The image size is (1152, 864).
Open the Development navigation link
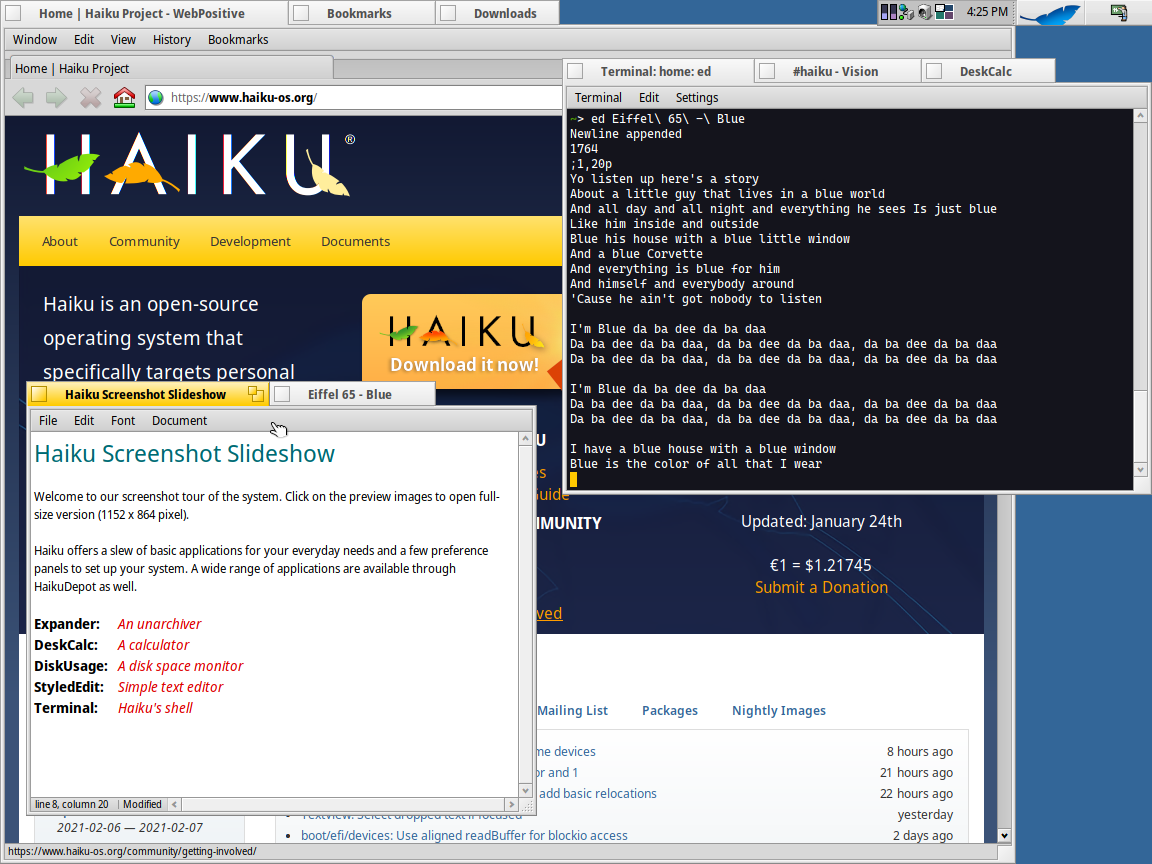[x=251, y=241]
